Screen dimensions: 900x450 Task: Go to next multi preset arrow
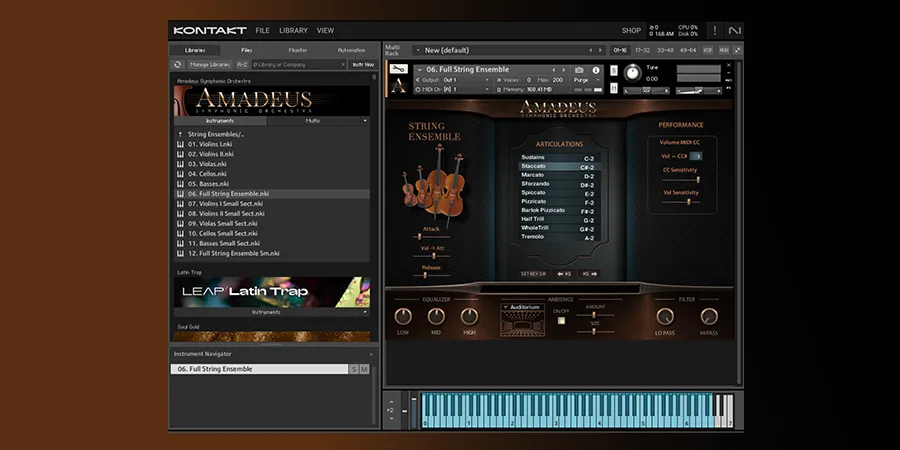[600, 51]
